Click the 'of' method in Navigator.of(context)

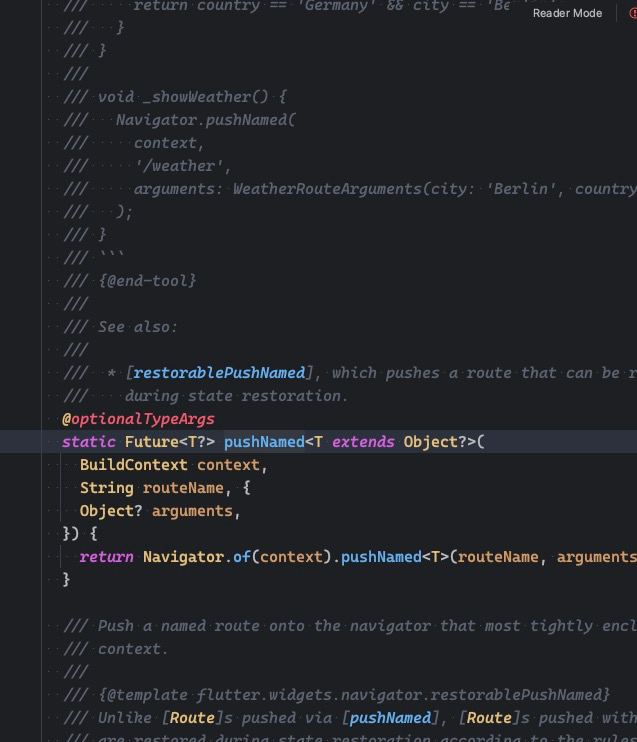pyautogui.click(x=241, y=557)
